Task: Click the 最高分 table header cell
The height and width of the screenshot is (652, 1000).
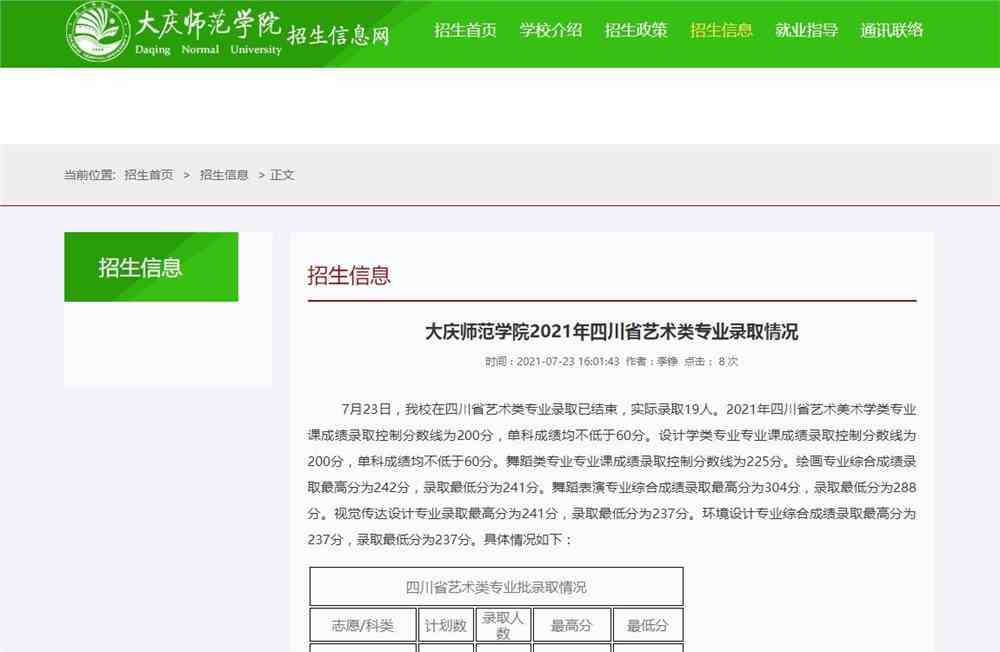Action: 571,625
